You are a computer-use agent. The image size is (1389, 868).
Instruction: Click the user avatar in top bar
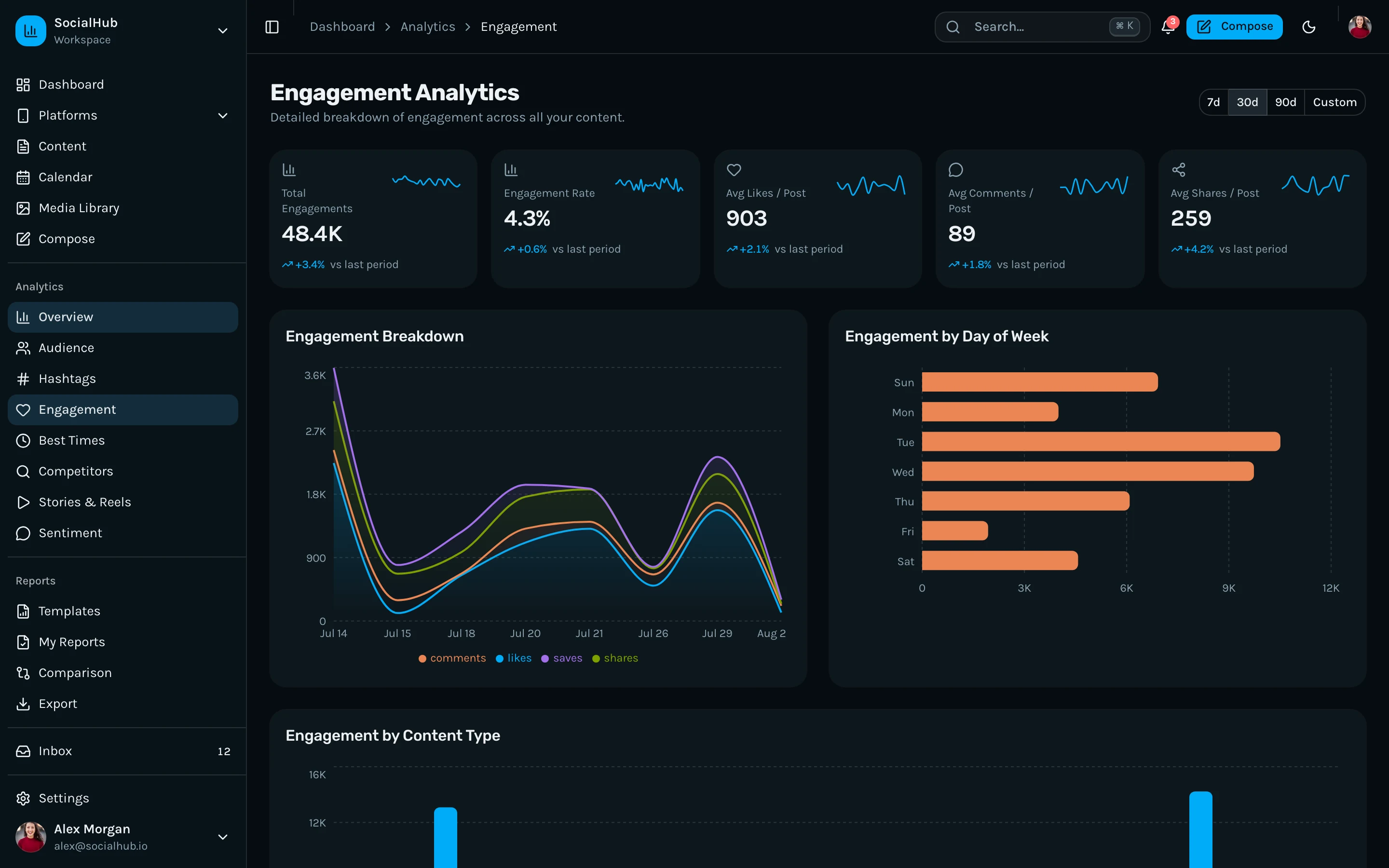[x=1359, y=27]
